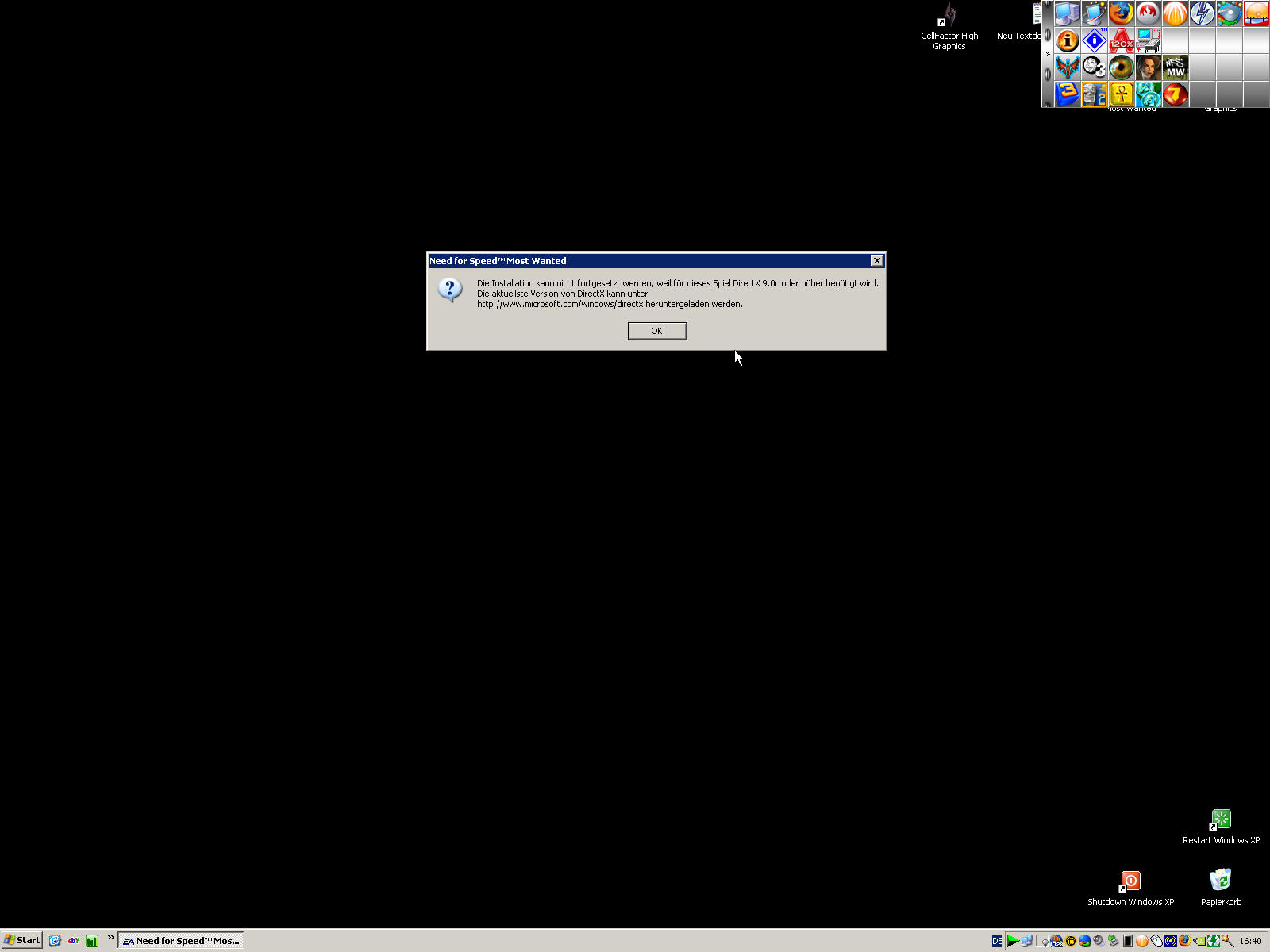
Task: Open the blue diamond info icon
Action: pos(1095,40)
